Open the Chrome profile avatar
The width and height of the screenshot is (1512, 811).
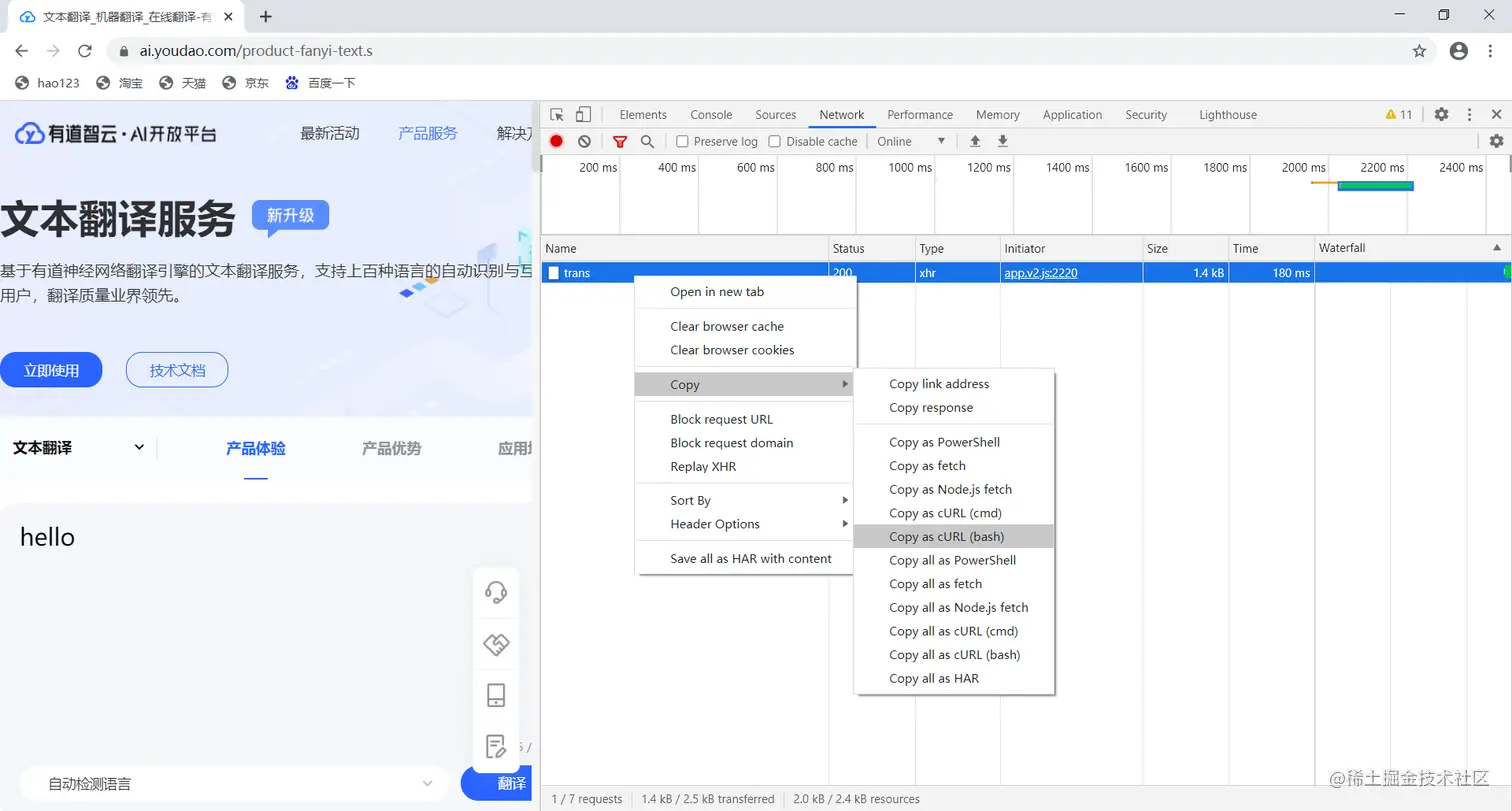[x=1459, y=51]
